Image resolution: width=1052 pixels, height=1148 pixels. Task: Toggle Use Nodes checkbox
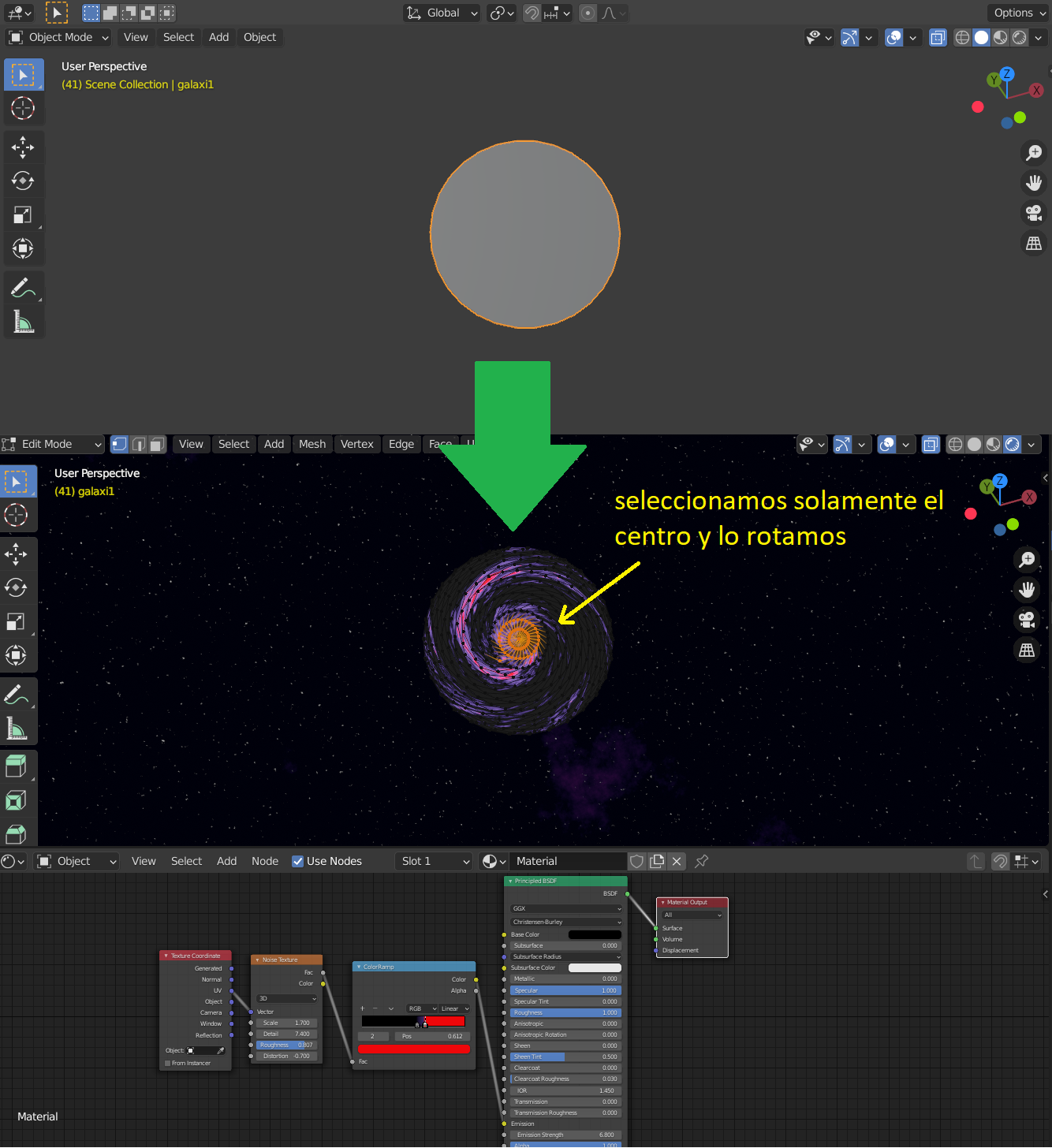tap(298, 861)
